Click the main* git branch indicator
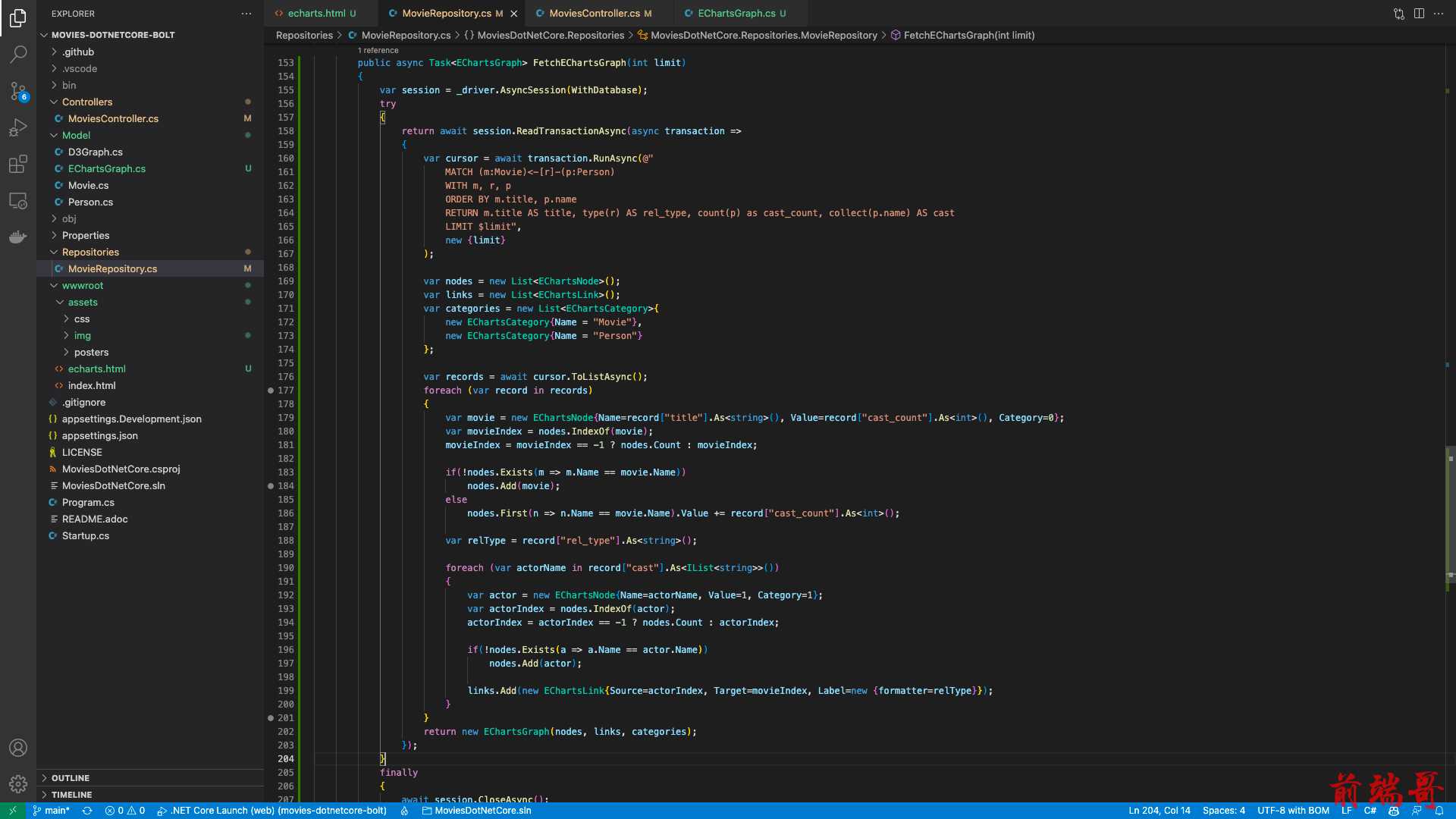Viewport: 1456px width, 819px height. pyautogui.click(x=51, y=811)
